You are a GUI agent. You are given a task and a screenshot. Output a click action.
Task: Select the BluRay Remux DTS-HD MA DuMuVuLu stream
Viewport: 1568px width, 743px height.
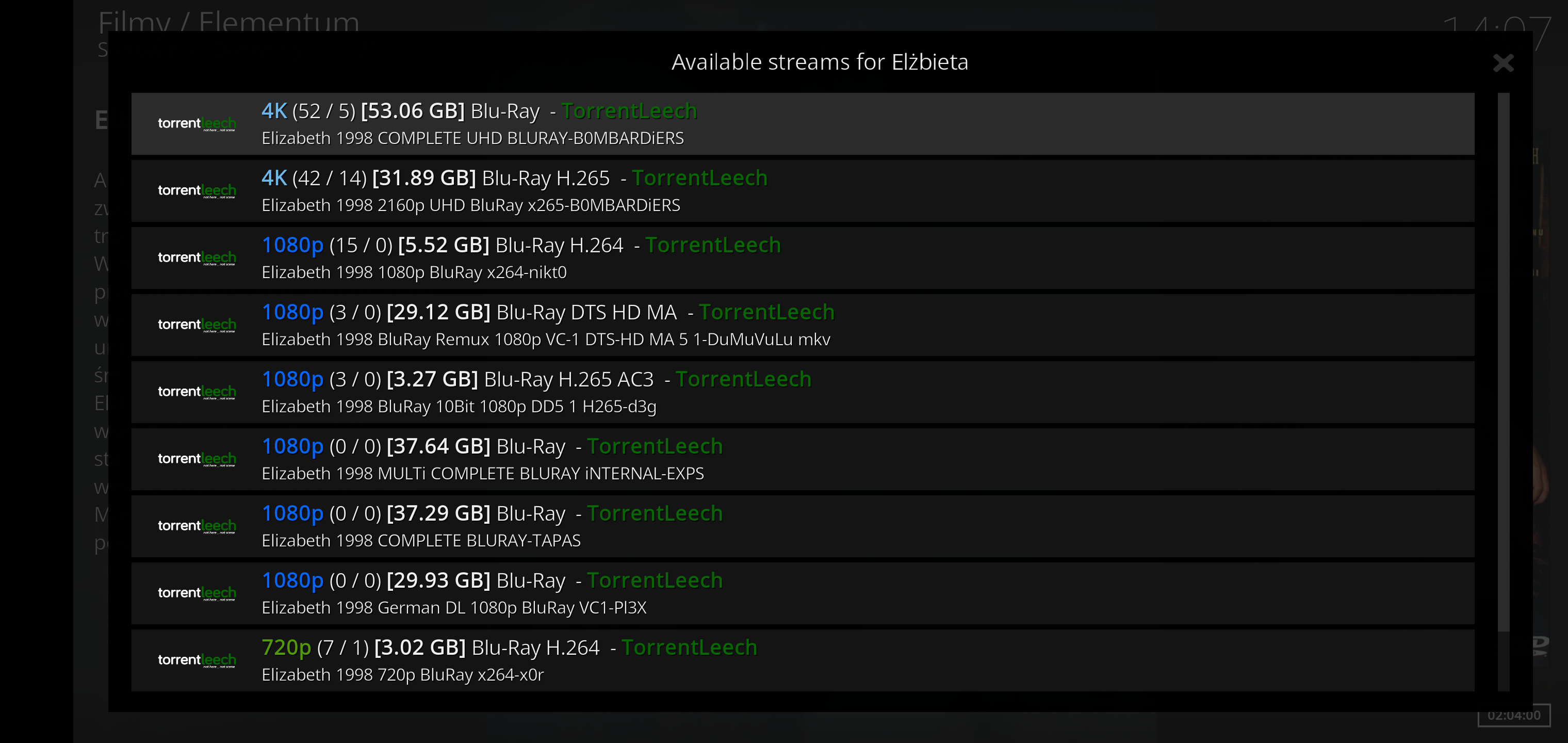(x=802, y=325)
